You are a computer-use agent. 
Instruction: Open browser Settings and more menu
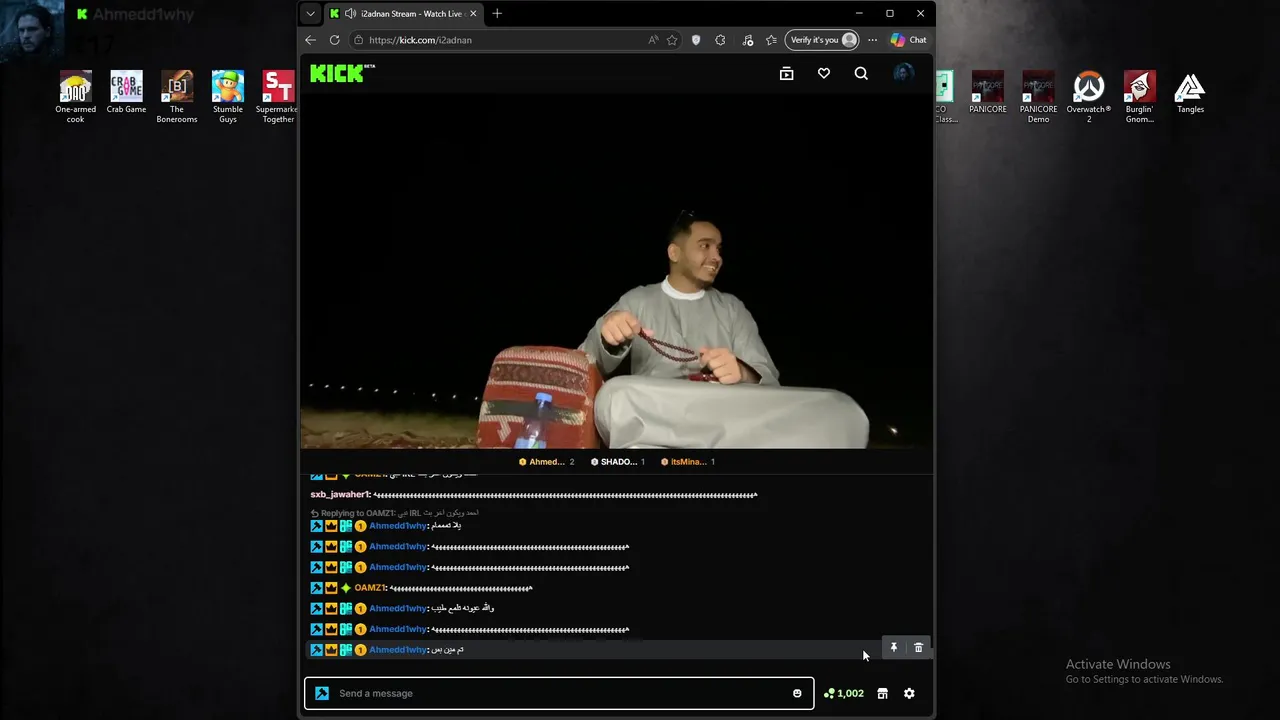(872, 40)
